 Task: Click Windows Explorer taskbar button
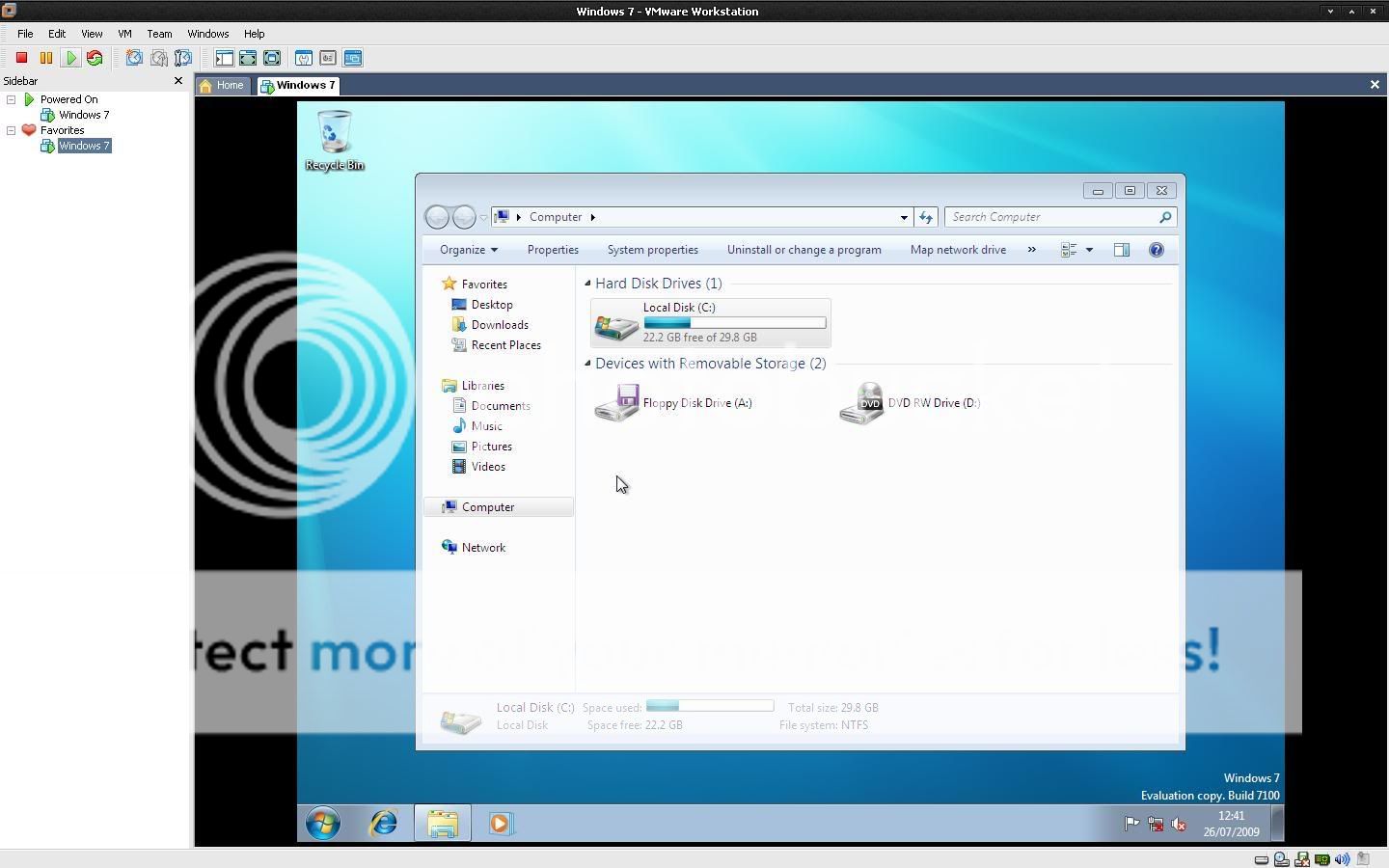click(443, 824)
